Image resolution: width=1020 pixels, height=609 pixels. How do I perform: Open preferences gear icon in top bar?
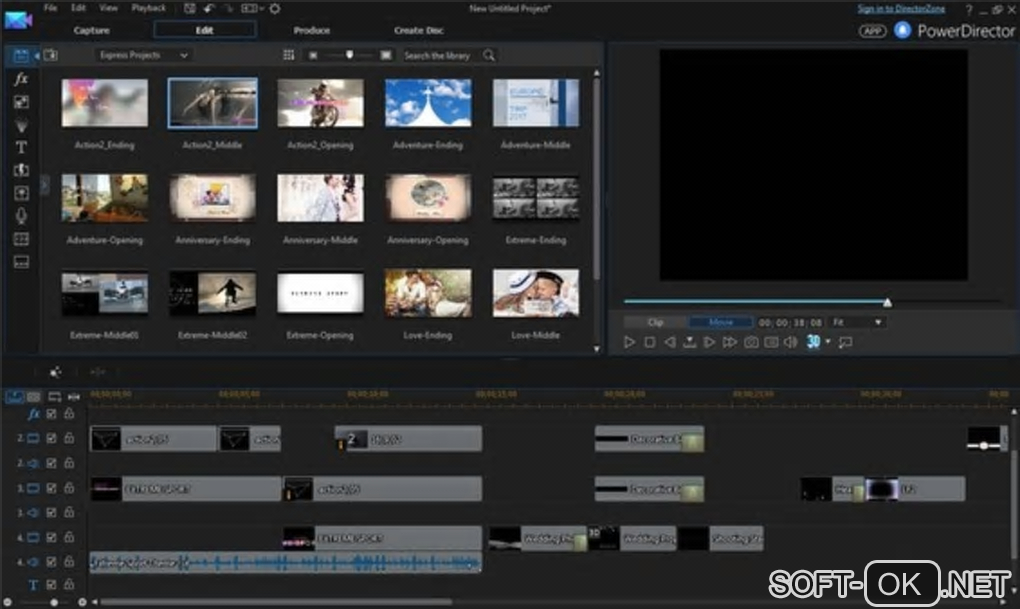click(275, 8)
